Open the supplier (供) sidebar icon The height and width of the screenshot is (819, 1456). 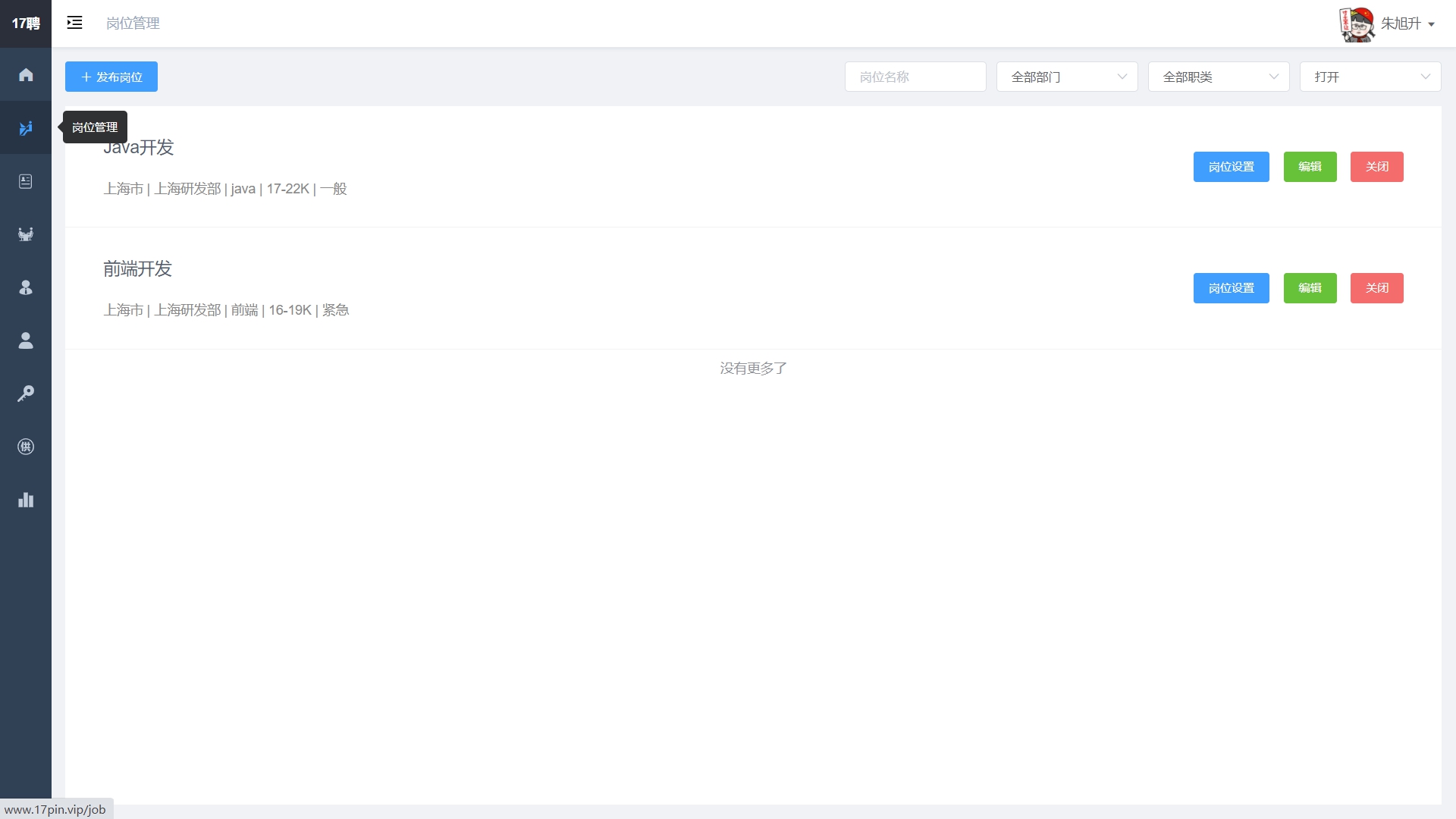coord(26,447)
